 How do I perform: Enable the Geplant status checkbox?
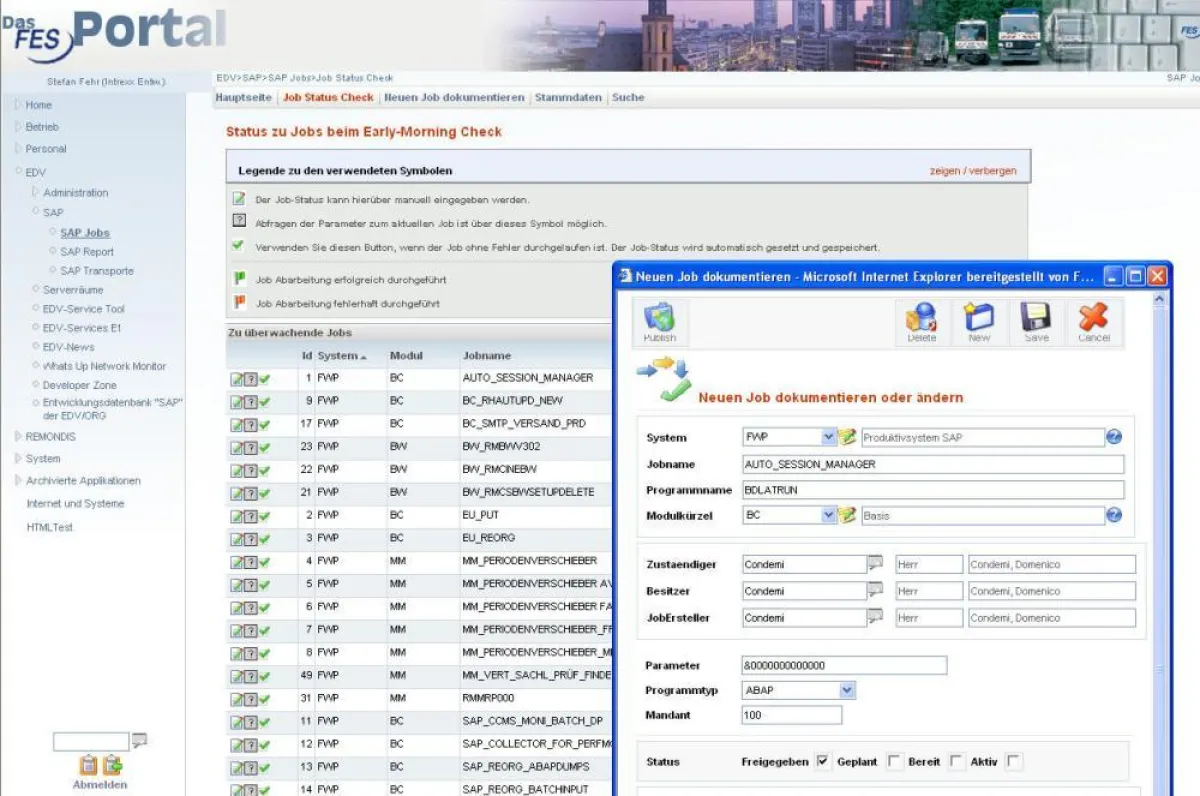click(x=893, y=761)
